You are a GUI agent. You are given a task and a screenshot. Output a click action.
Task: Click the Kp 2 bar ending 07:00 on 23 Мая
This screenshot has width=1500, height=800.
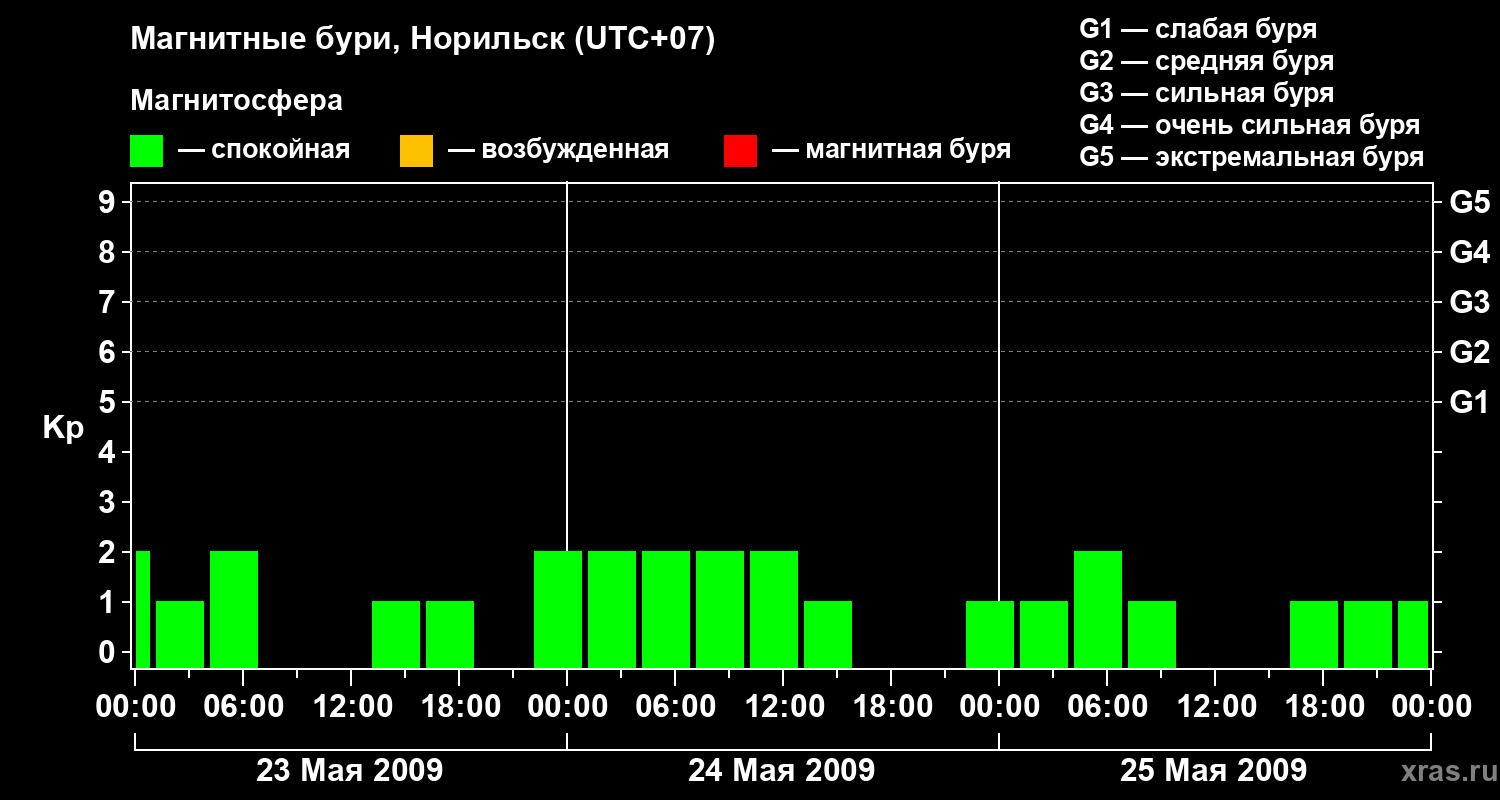point(234,609)
